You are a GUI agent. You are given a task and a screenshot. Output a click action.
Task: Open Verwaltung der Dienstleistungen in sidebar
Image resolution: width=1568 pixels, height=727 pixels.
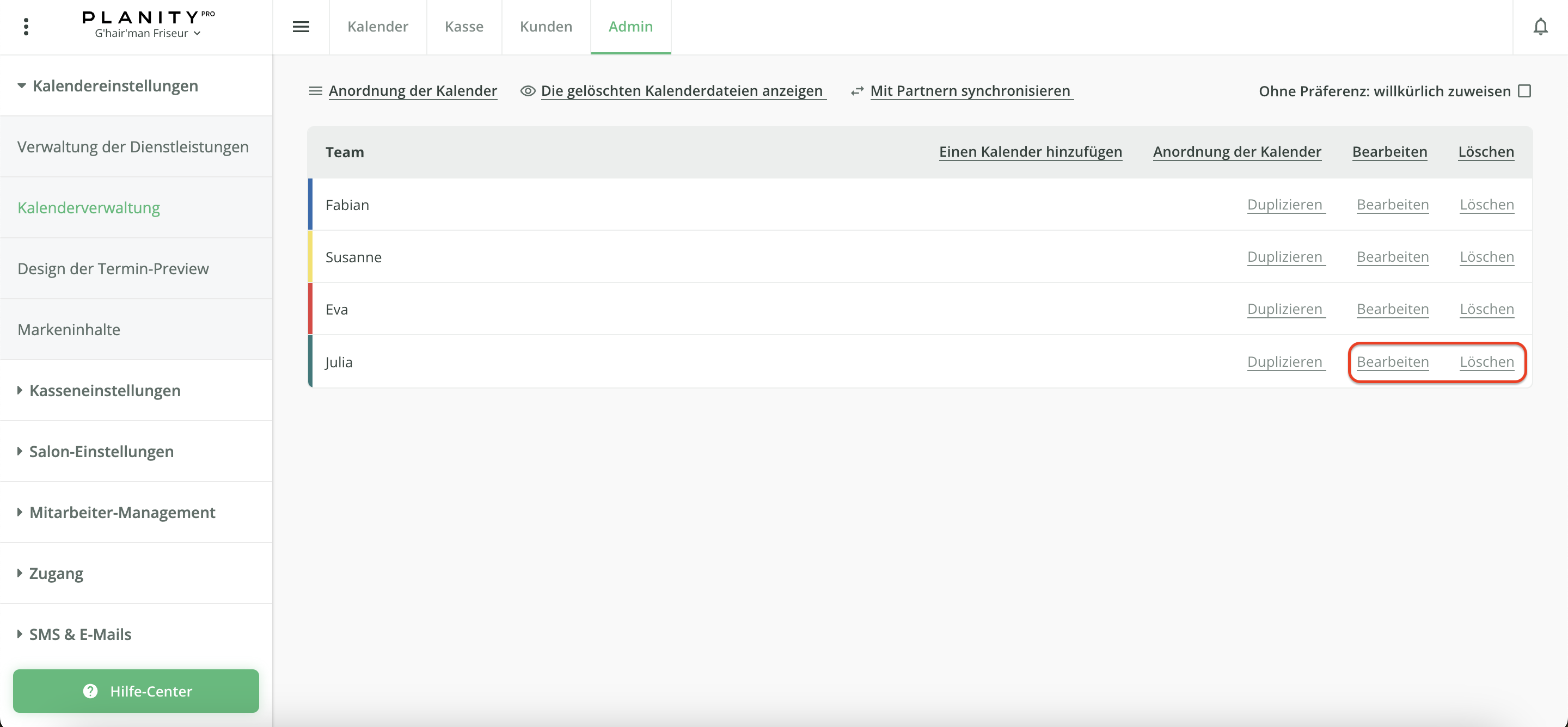click(x=133, y=146)
